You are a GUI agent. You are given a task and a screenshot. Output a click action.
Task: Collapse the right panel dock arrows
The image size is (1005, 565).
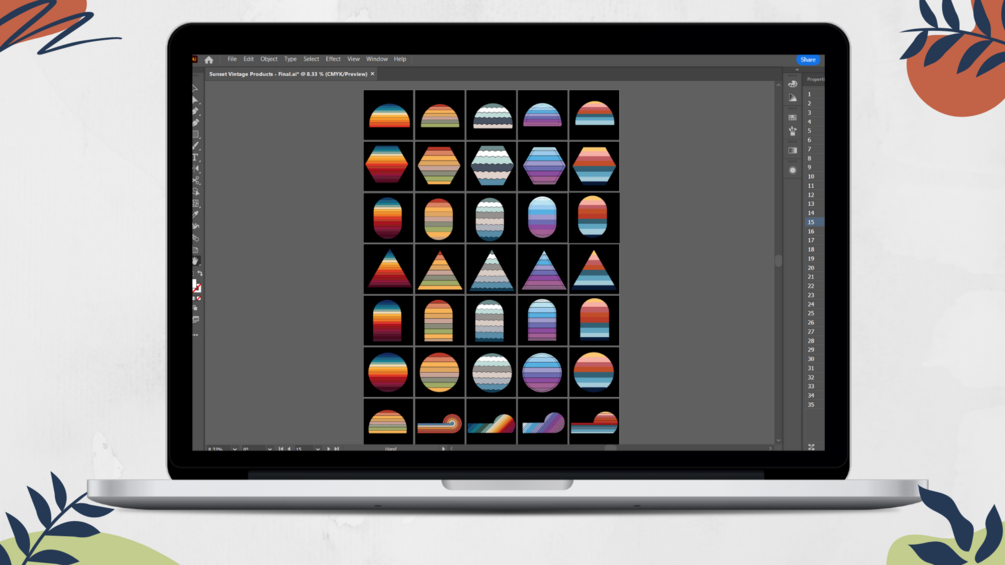click(797, 70)
